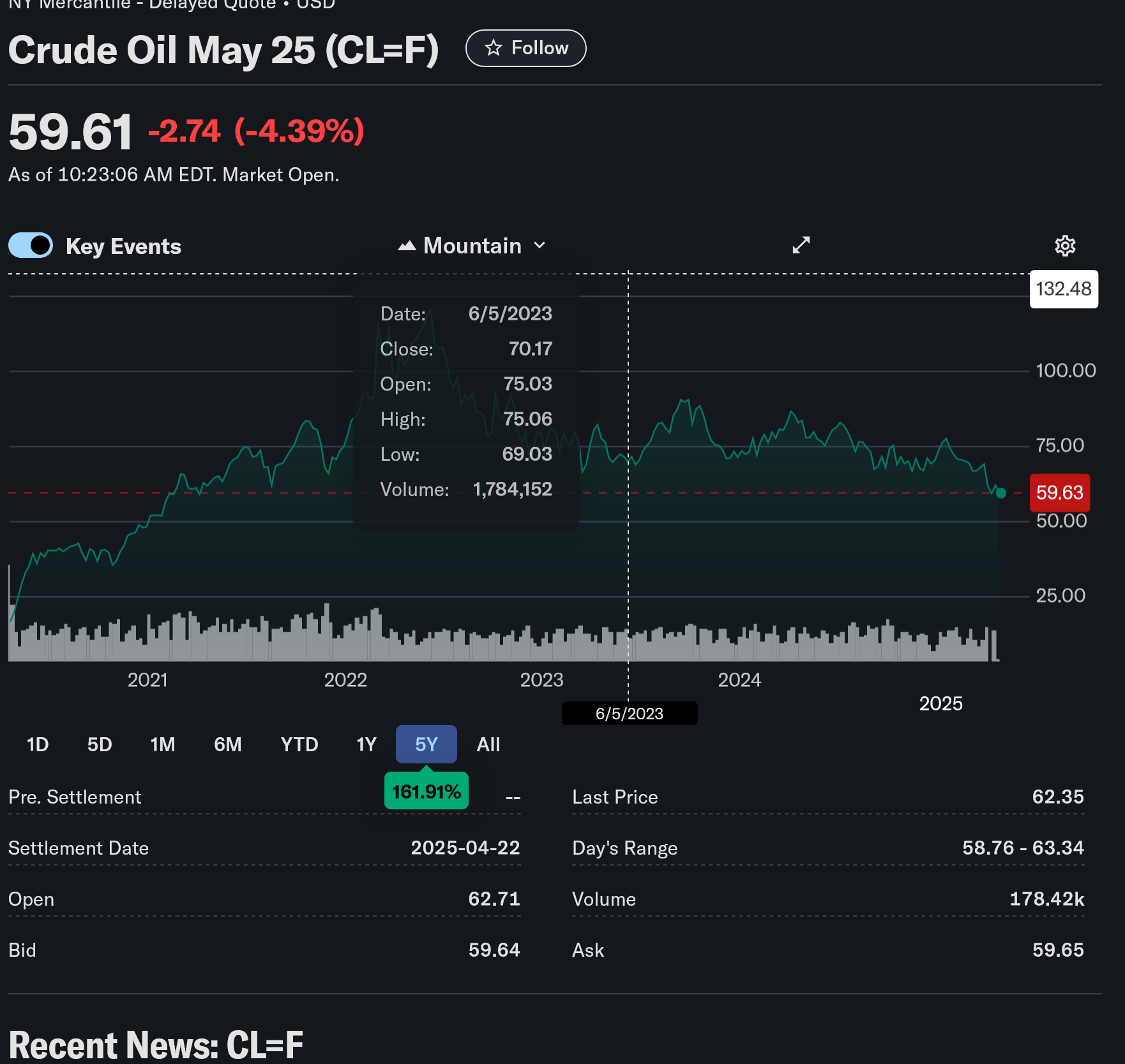Click the current price 59.61
This screenshot has height=1064, width=1125.
(70, 132)
